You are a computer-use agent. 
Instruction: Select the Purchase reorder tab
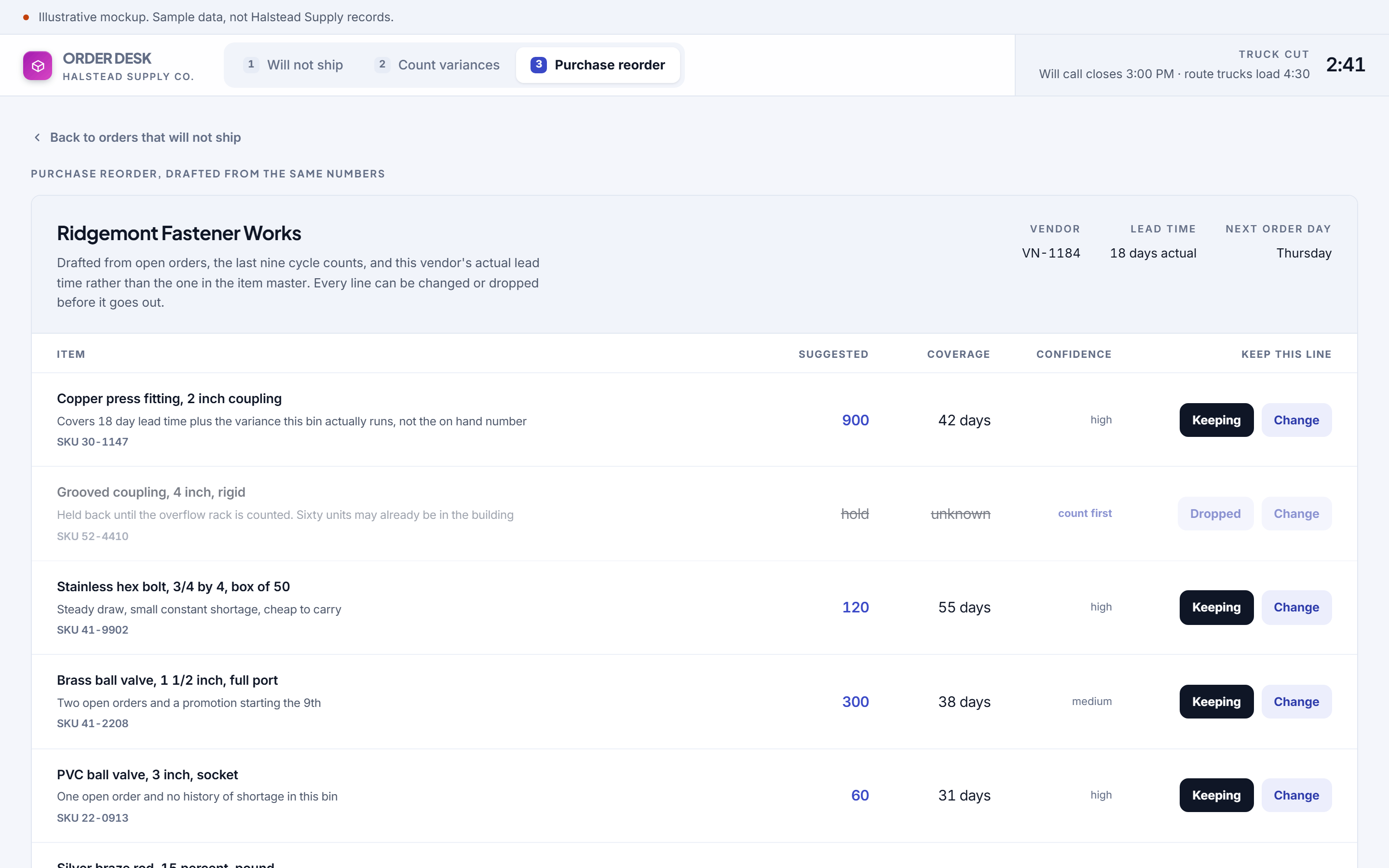tap(598, 65)
